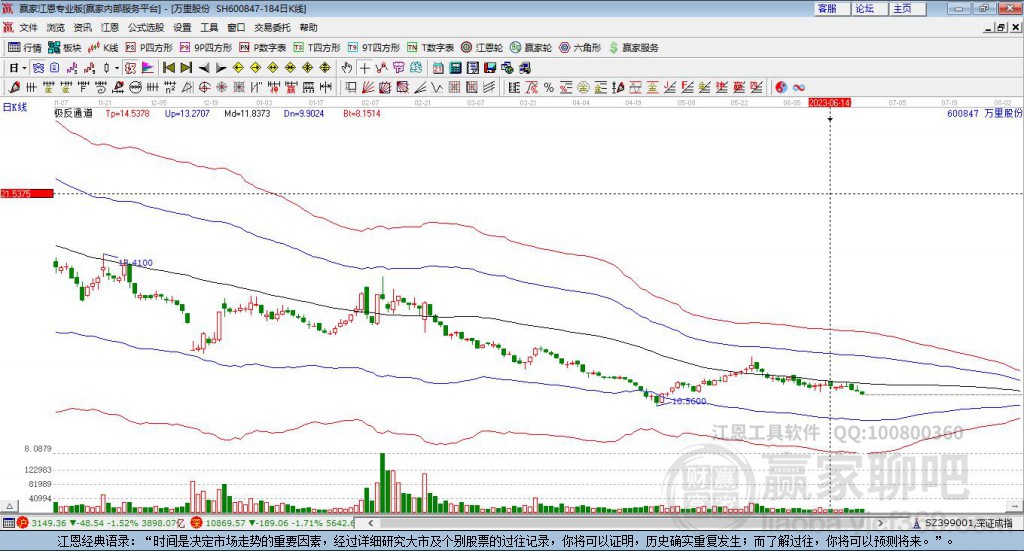Jump to the first bar icon
Viewport: 1024px width, 551px height.
169,68
